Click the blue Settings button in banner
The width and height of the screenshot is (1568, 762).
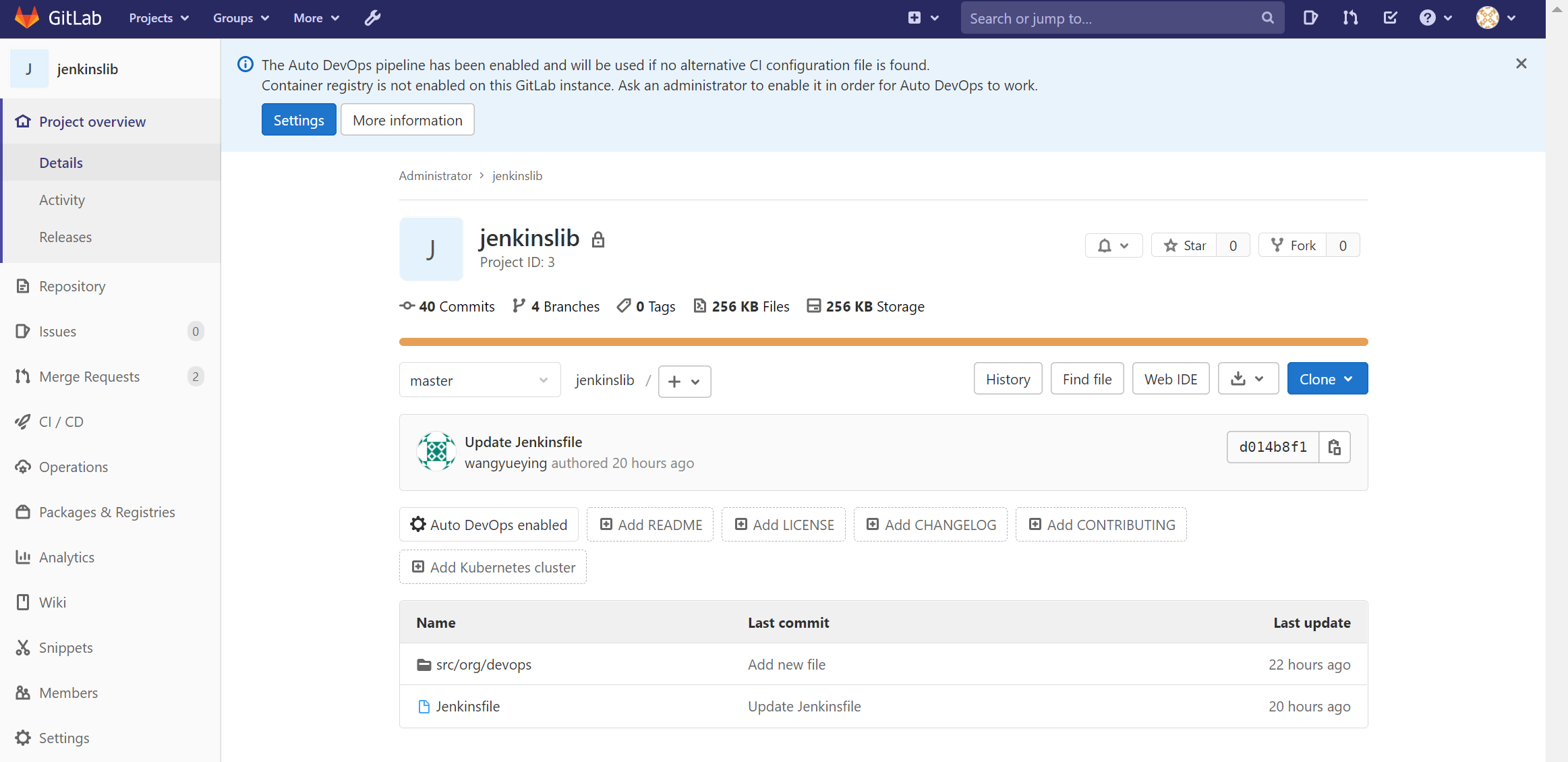(298, 120)
